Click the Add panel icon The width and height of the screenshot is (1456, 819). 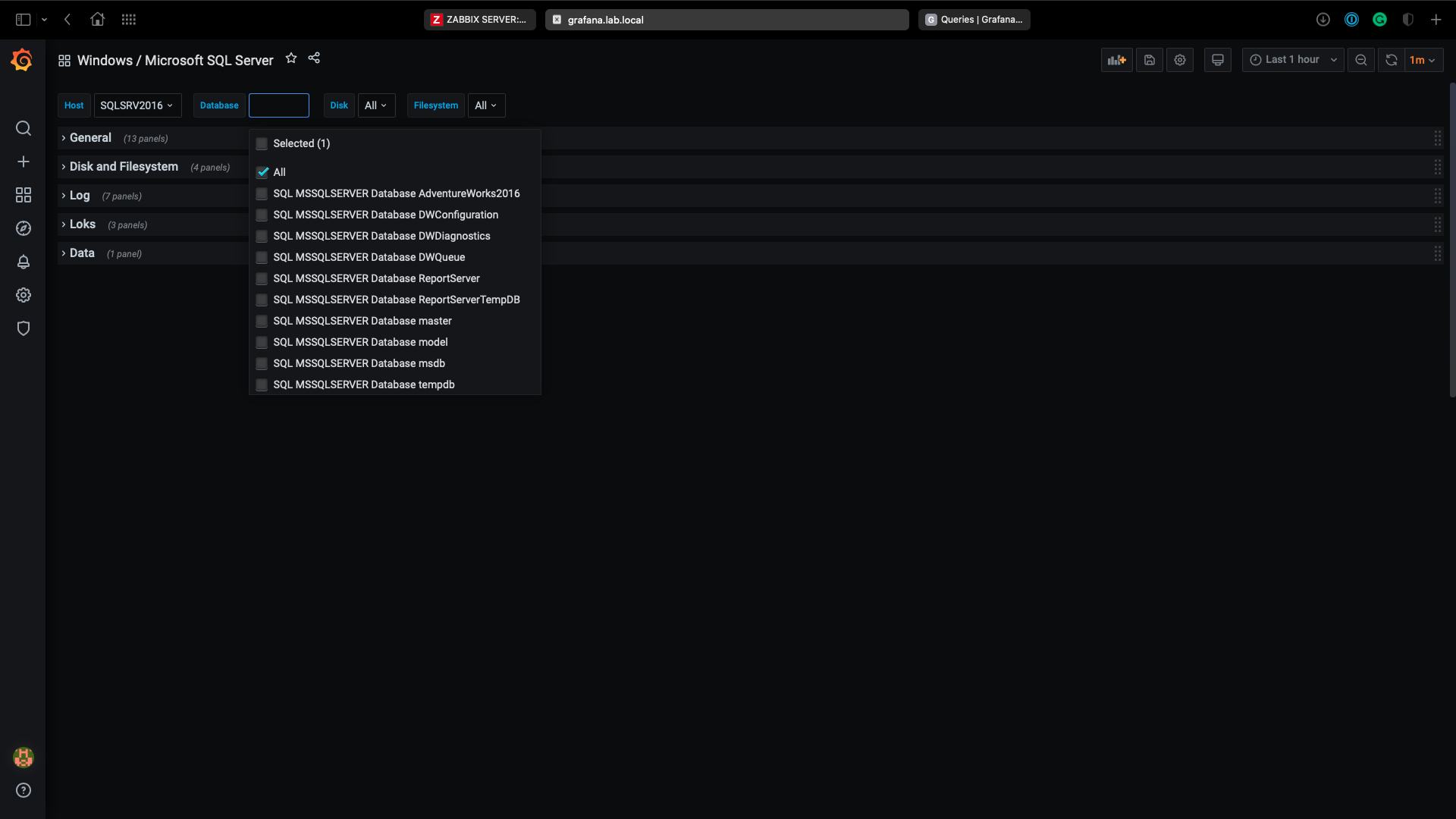1116,60
